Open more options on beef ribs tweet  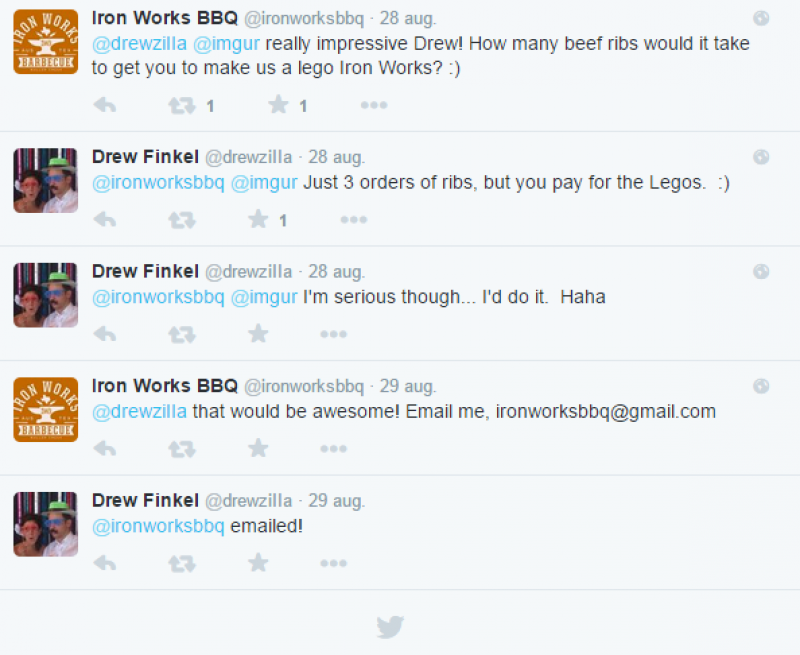(374, 105)
